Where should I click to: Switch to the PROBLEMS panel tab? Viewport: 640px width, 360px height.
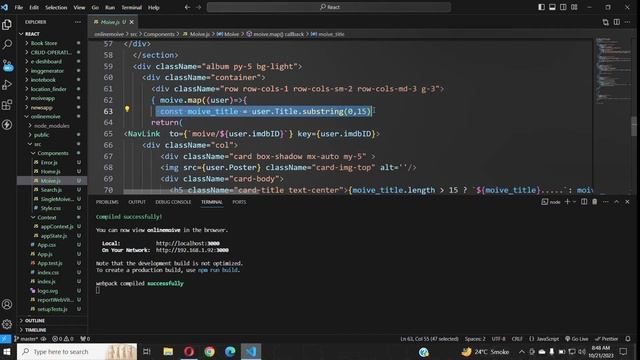[107, 202]
